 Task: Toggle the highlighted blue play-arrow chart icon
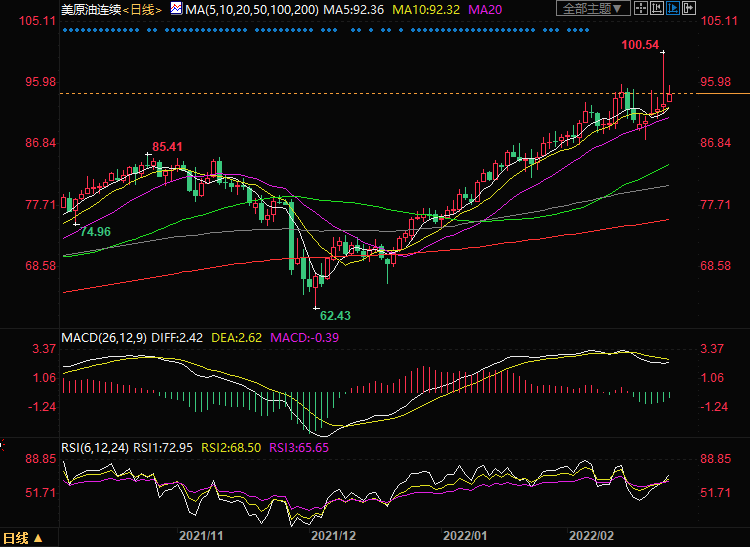pos(673,8)
